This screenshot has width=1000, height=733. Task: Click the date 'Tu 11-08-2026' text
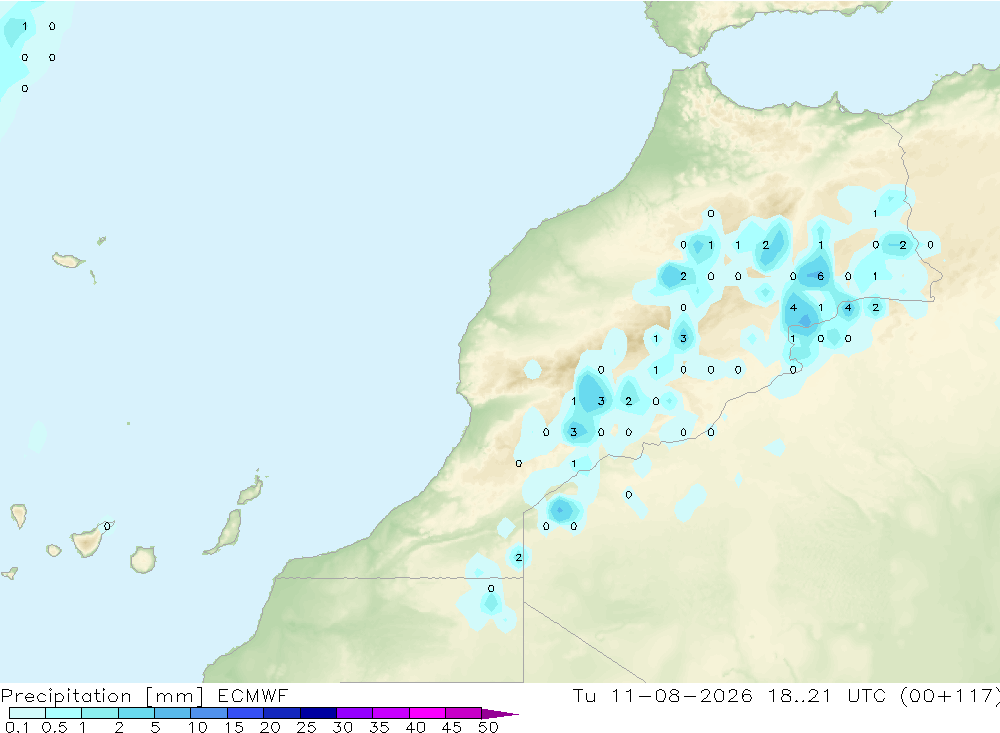663,695
